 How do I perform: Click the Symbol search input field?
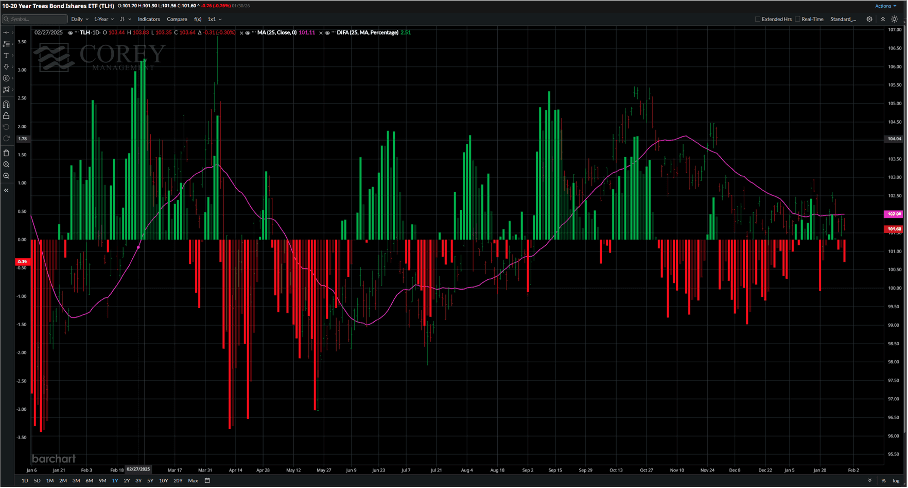point(35,19)
